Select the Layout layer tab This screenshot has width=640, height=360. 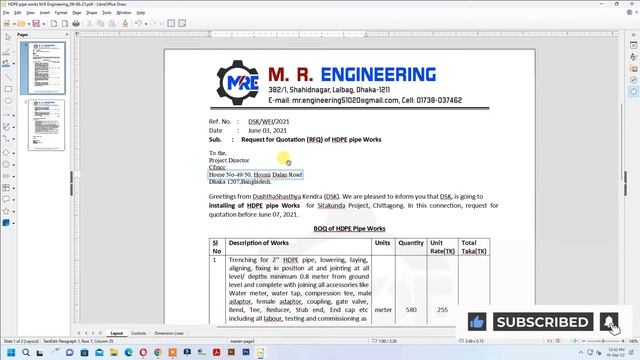[116, 333]
